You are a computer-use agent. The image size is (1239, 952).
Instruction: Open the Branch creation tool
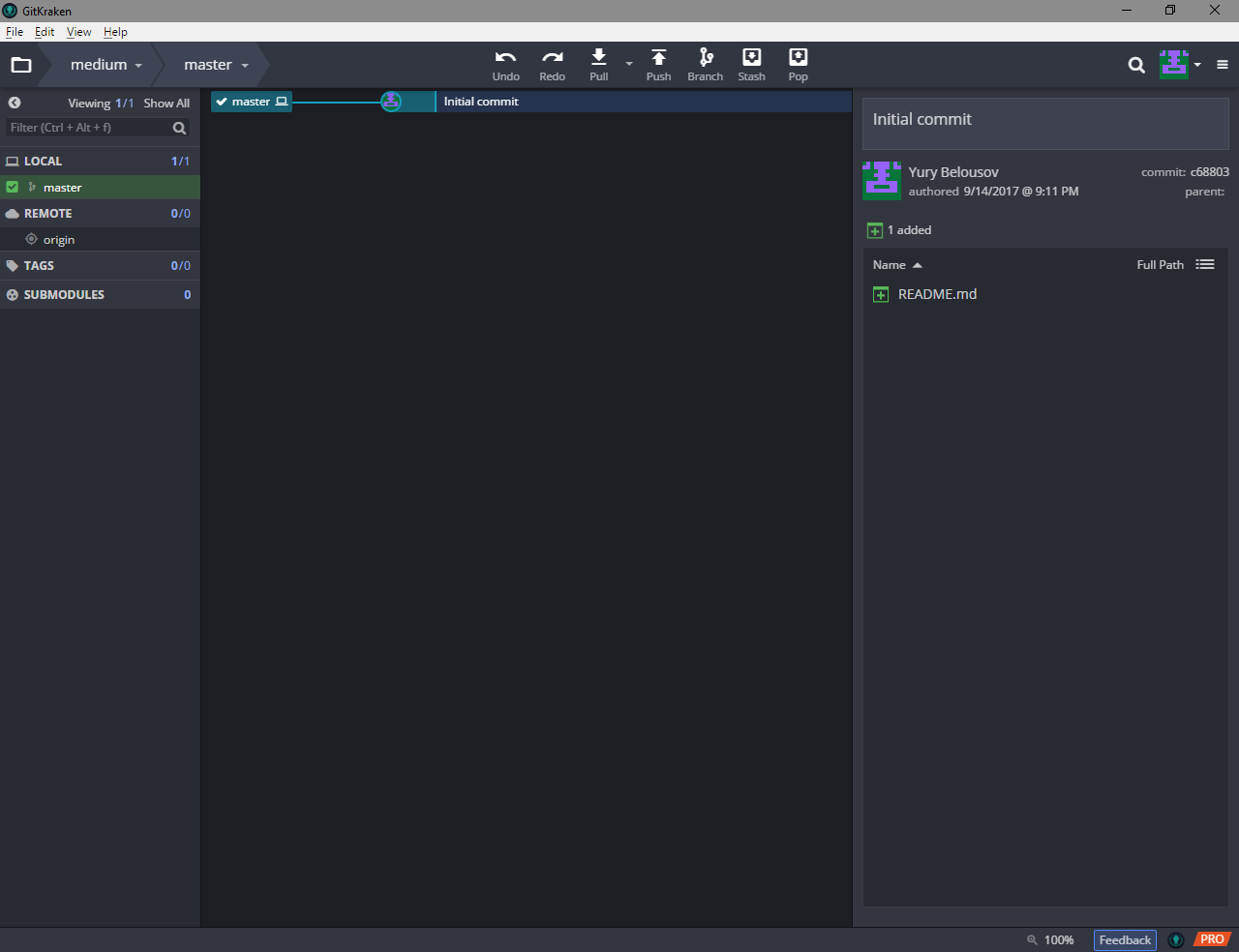(705, 64)
